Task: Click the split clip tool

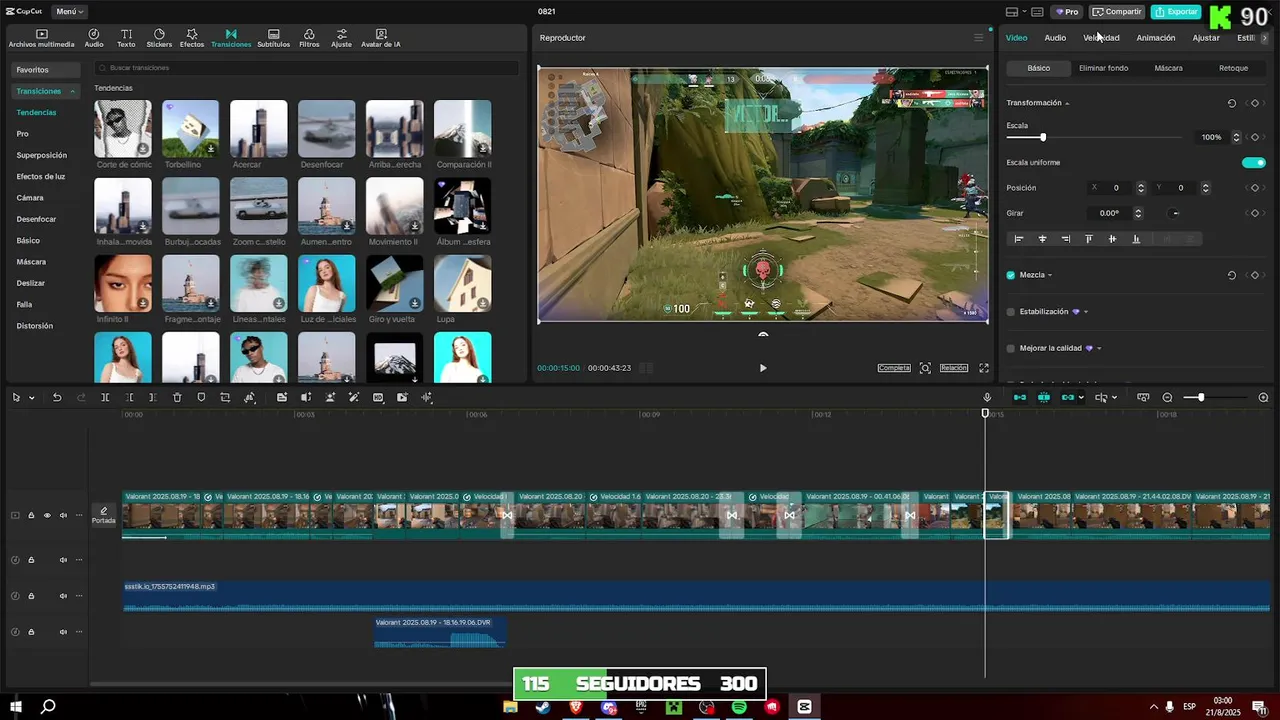Action: (x=105, y=397)
